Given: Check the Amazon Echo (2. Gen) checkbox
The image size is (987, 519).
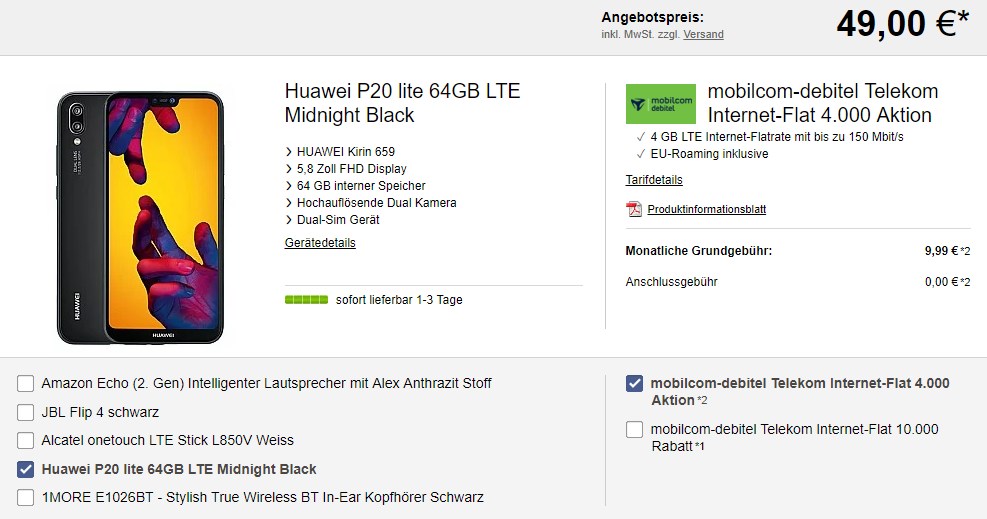Looking at the screenshot, I should [x=26, y=383].
